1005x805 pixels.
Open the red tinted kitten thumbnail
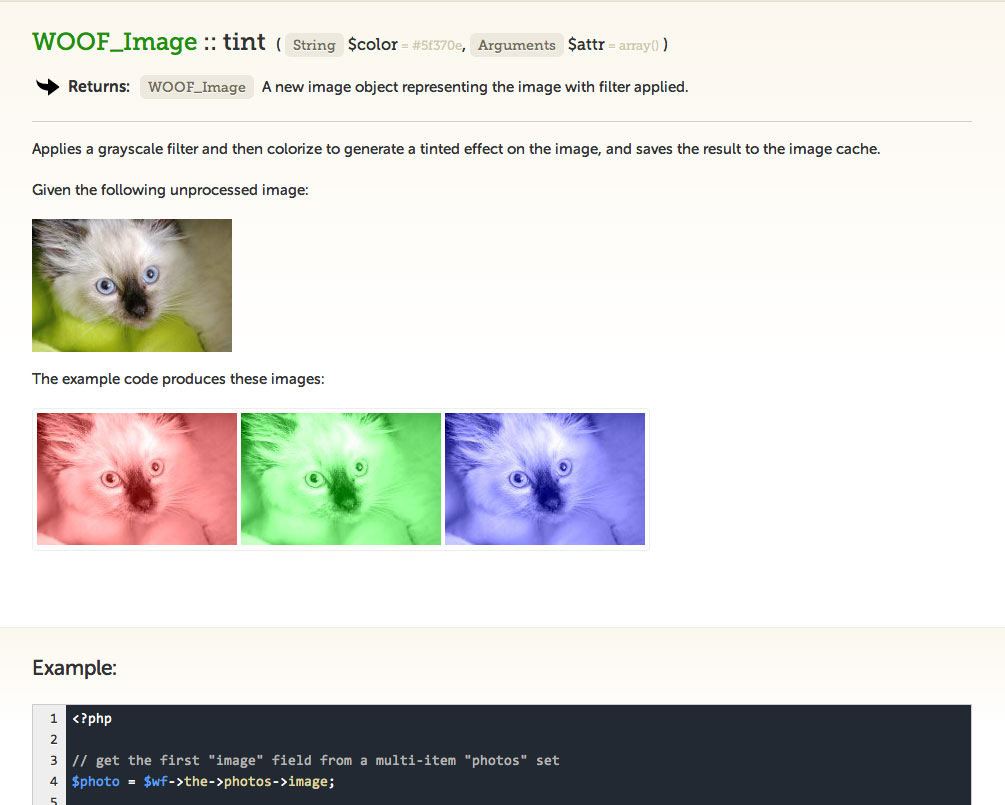click(137, 479)
